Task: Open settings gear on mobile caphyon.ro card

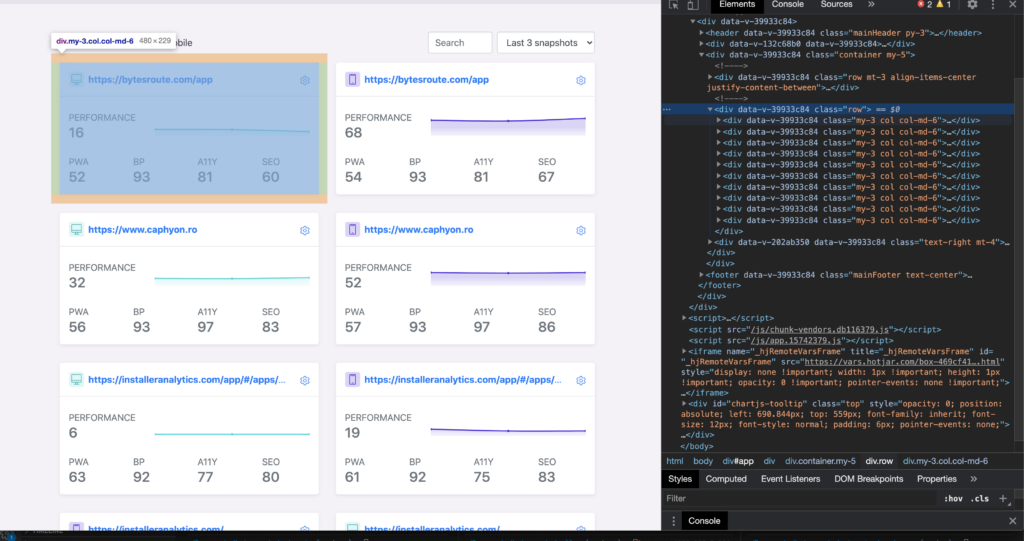Action: pos(581,231)
